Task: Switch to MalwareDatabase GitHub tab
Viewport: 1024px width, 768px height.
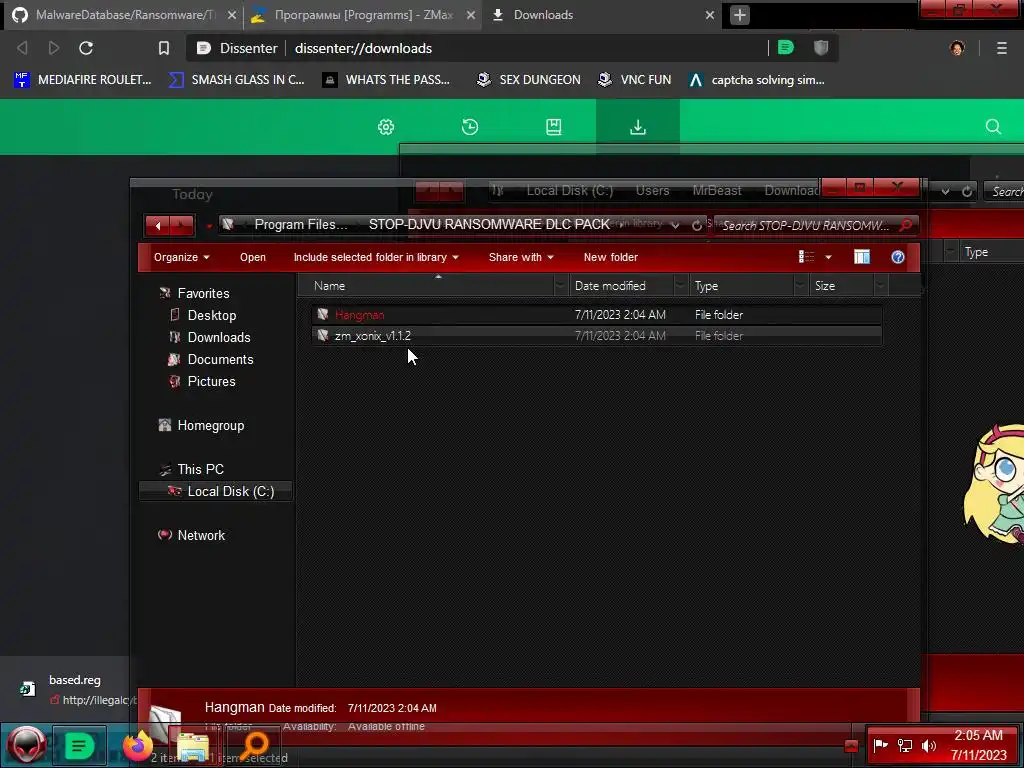Action: click(x=123, y=15)
